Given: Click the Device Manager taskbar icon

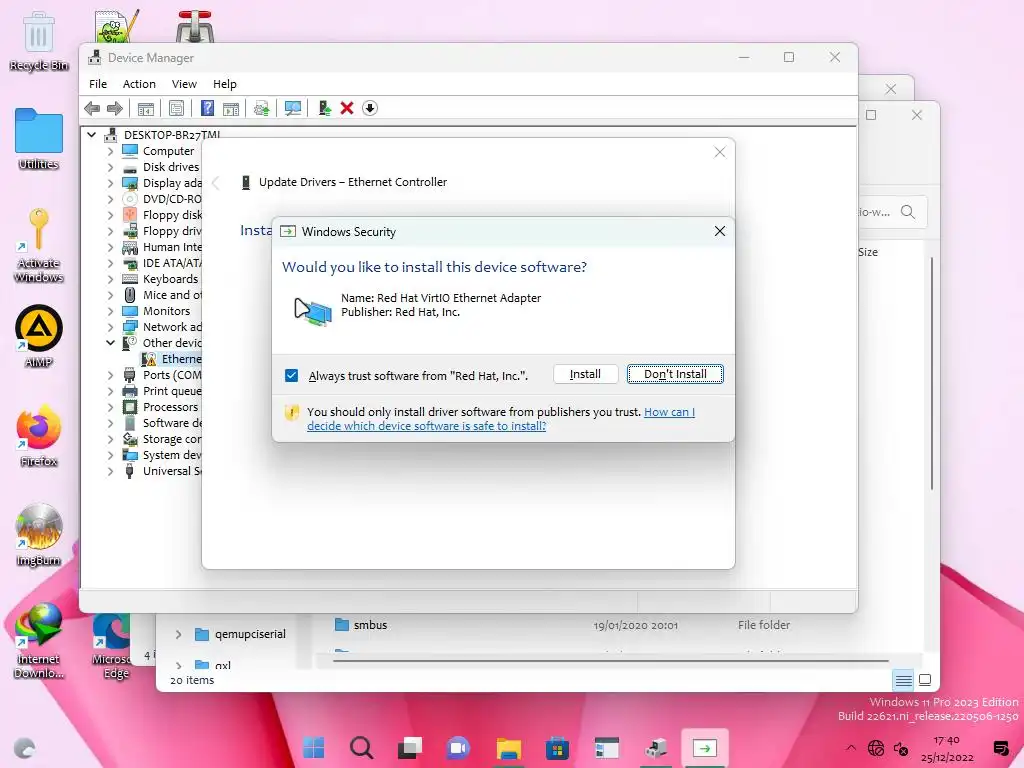Looking at the screenshot, I should (656, 748).
